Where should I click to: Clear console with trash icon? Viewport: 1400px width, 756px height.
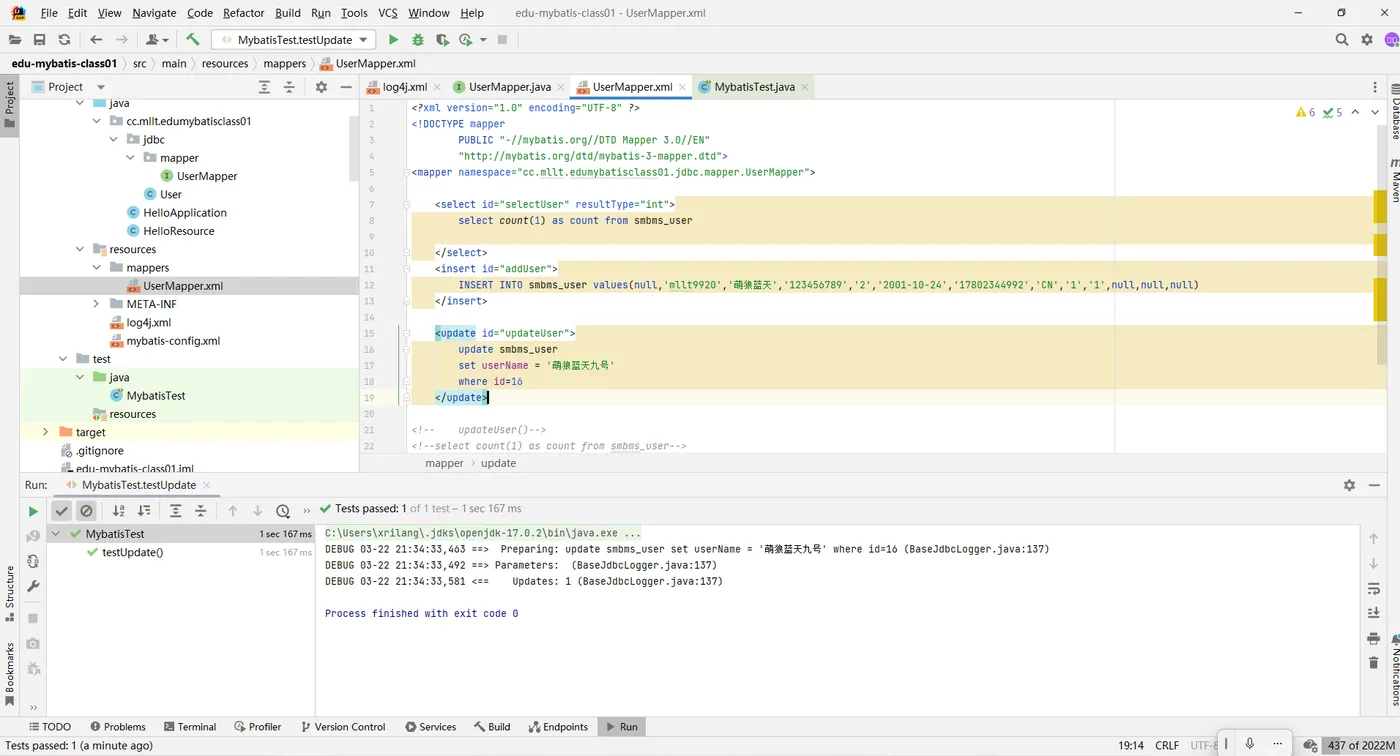coord(1374,663)
